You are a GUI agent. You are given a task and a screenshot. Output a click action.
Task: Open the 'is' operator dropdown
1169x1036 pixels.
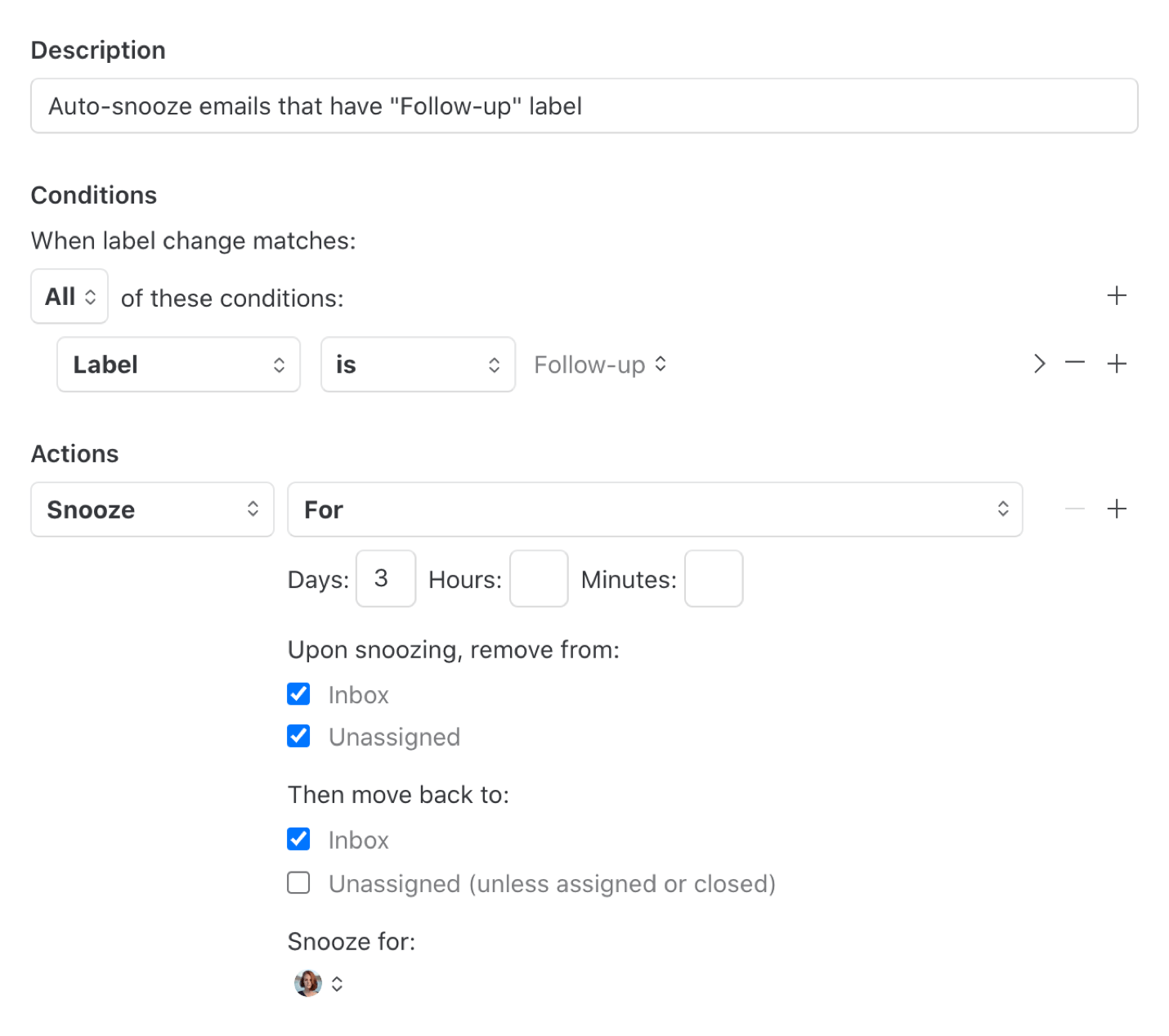click(x=418, y=365)
